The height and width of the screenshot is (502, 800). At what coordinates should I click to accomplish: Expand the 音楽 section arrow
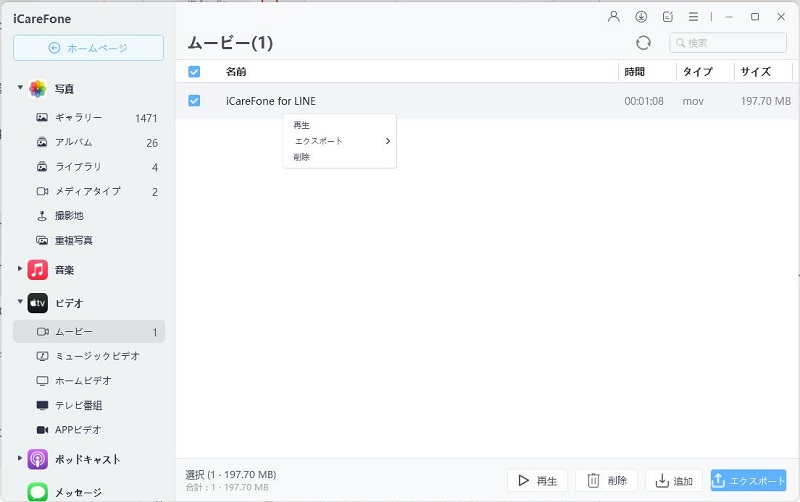[x=20, y=268]
